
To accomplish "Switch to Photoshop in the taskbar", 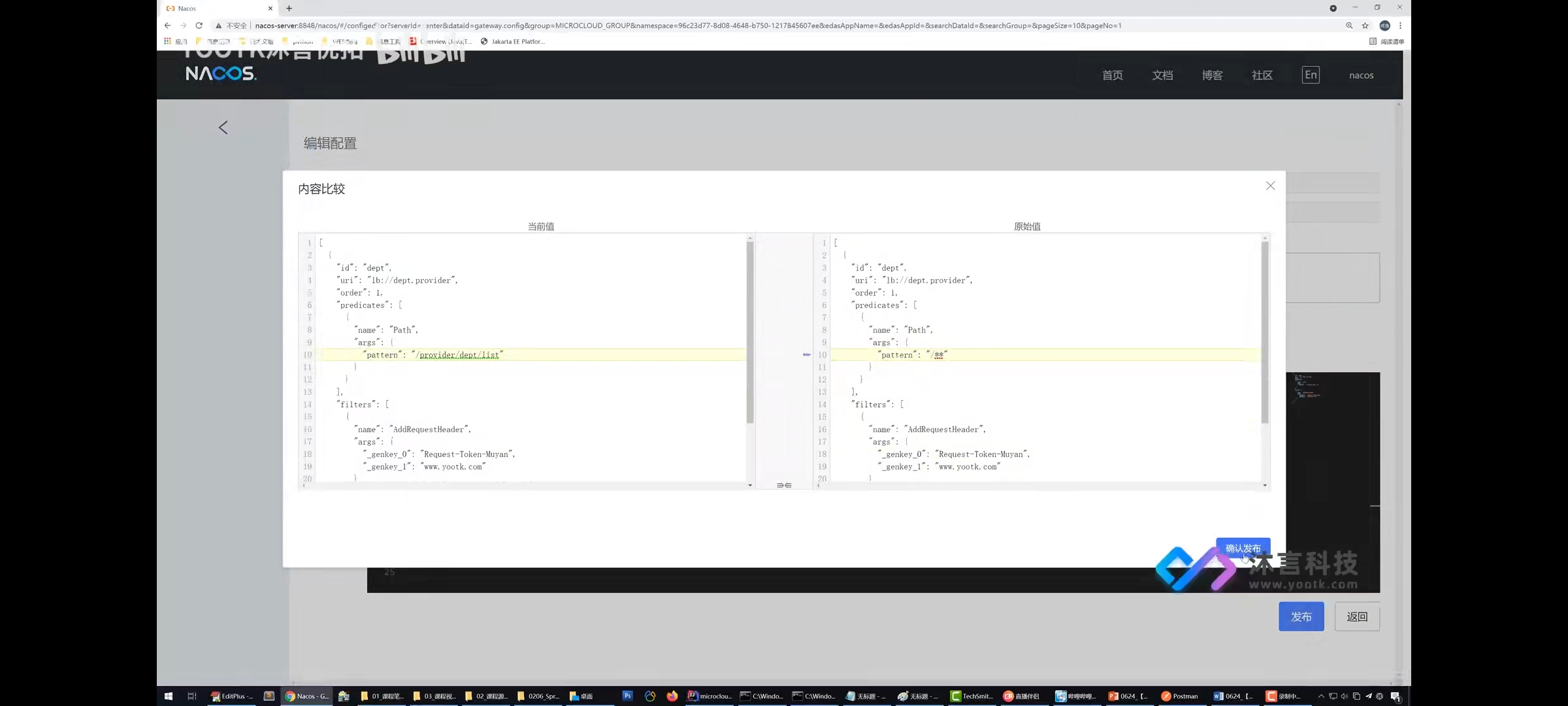I will pos(627,696).
